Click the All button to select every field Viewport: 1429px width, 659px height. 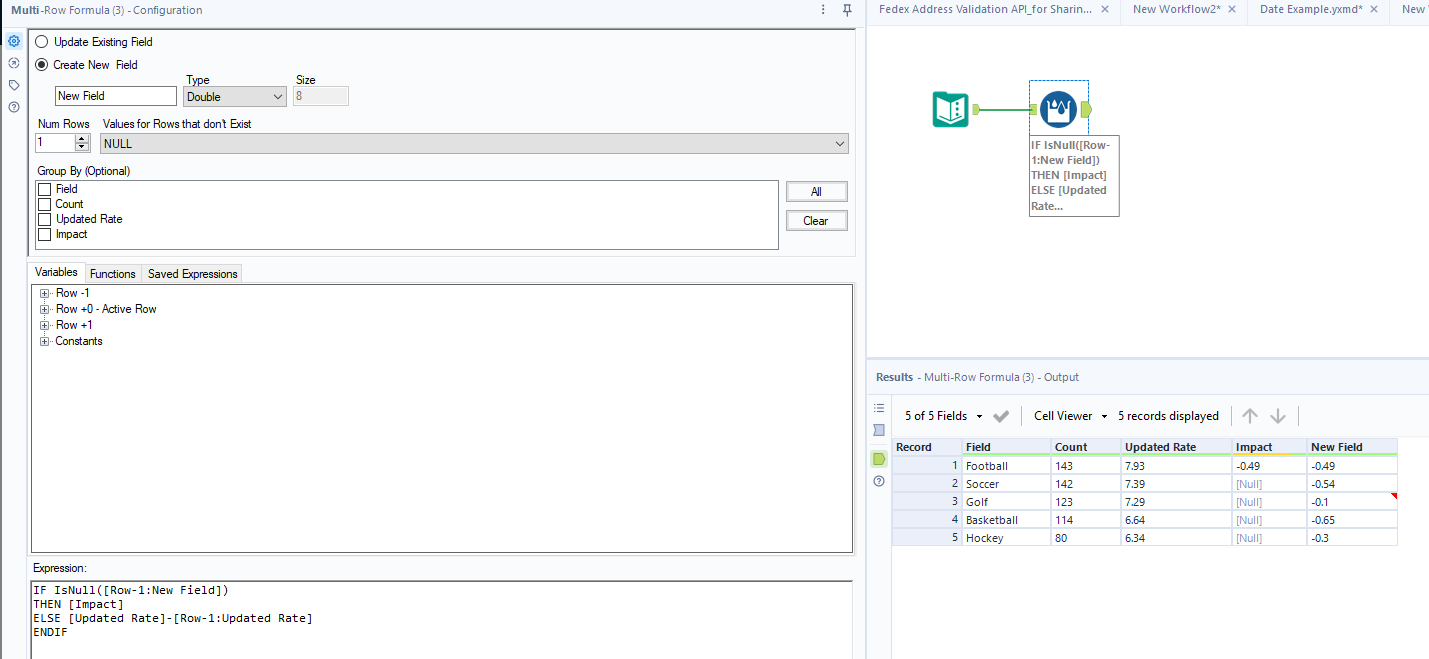point(816,191)
